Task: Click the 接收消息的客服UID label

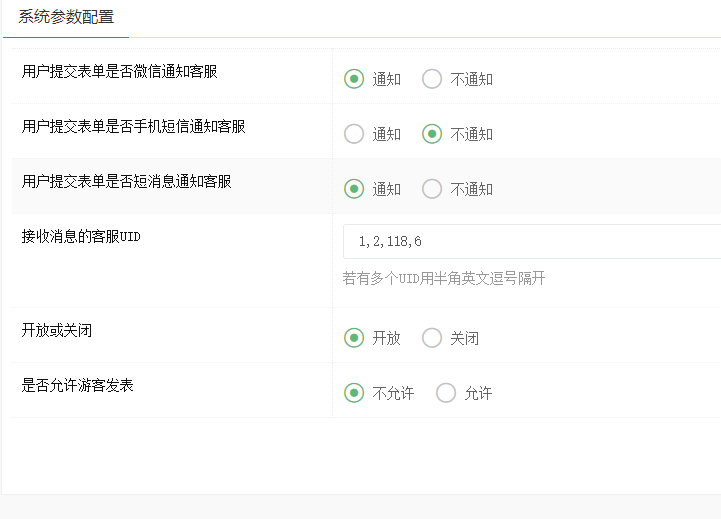Action: click(x=80, y=236)
